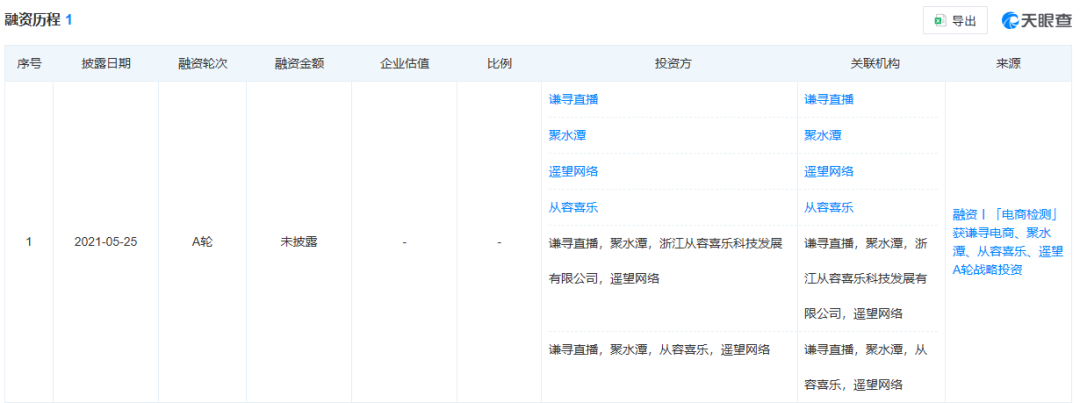1080x403 pixels.
Task: Click the 融资历程 section title
Action: tap(32, 20)
